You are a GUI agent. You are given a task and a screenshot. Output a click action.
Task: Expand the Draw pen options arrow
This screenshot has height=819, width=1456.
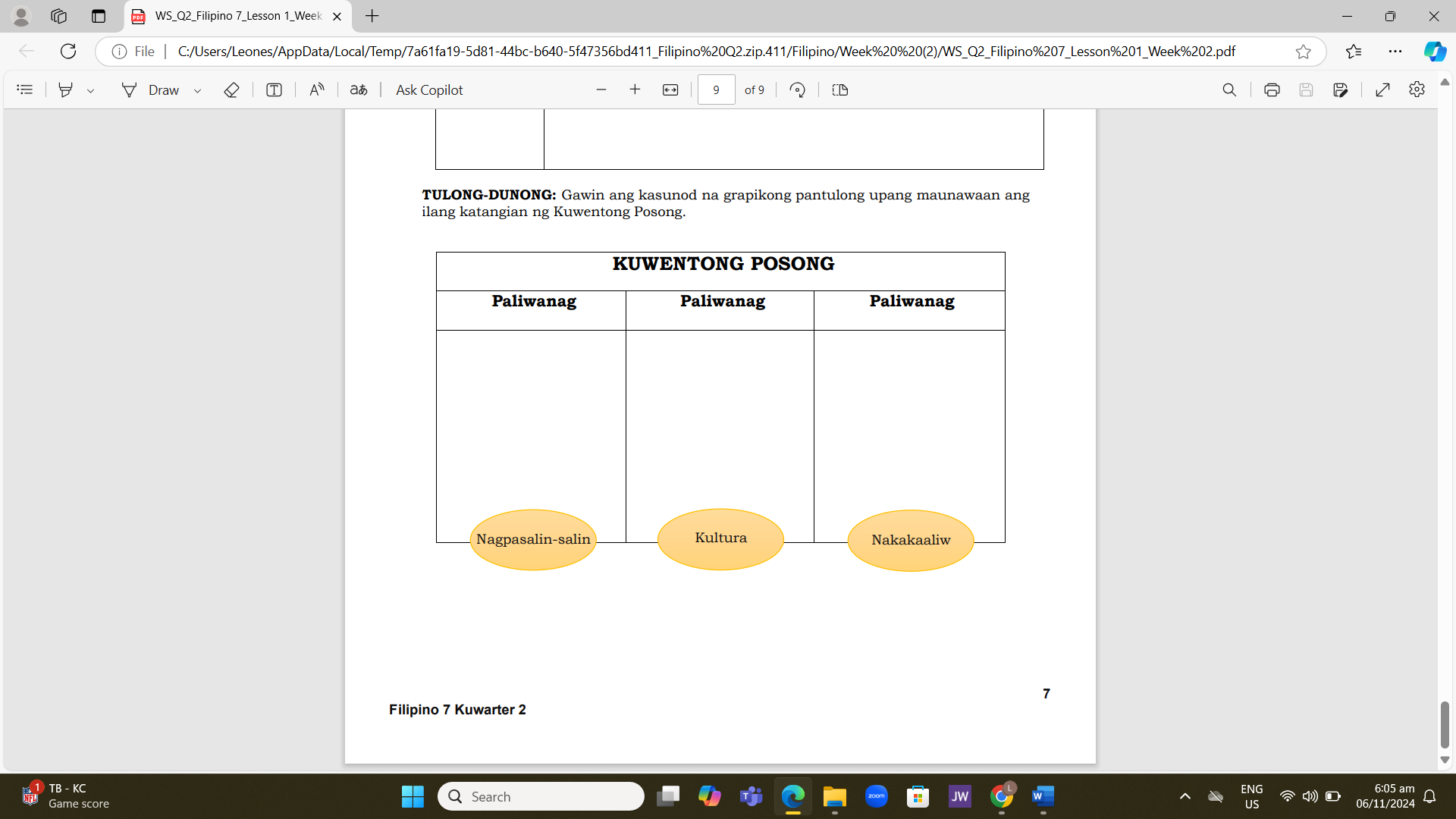point(198,90)
